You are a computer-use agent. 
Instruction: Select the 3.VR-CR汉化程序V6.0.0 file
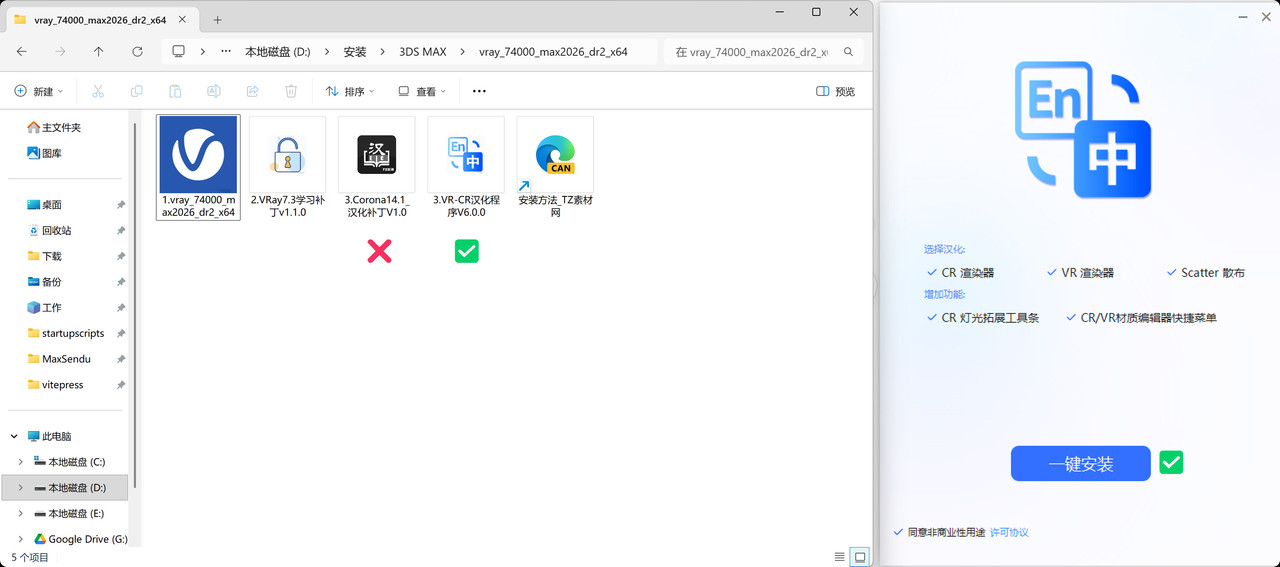pyautogui.click(x=466, y=167)
